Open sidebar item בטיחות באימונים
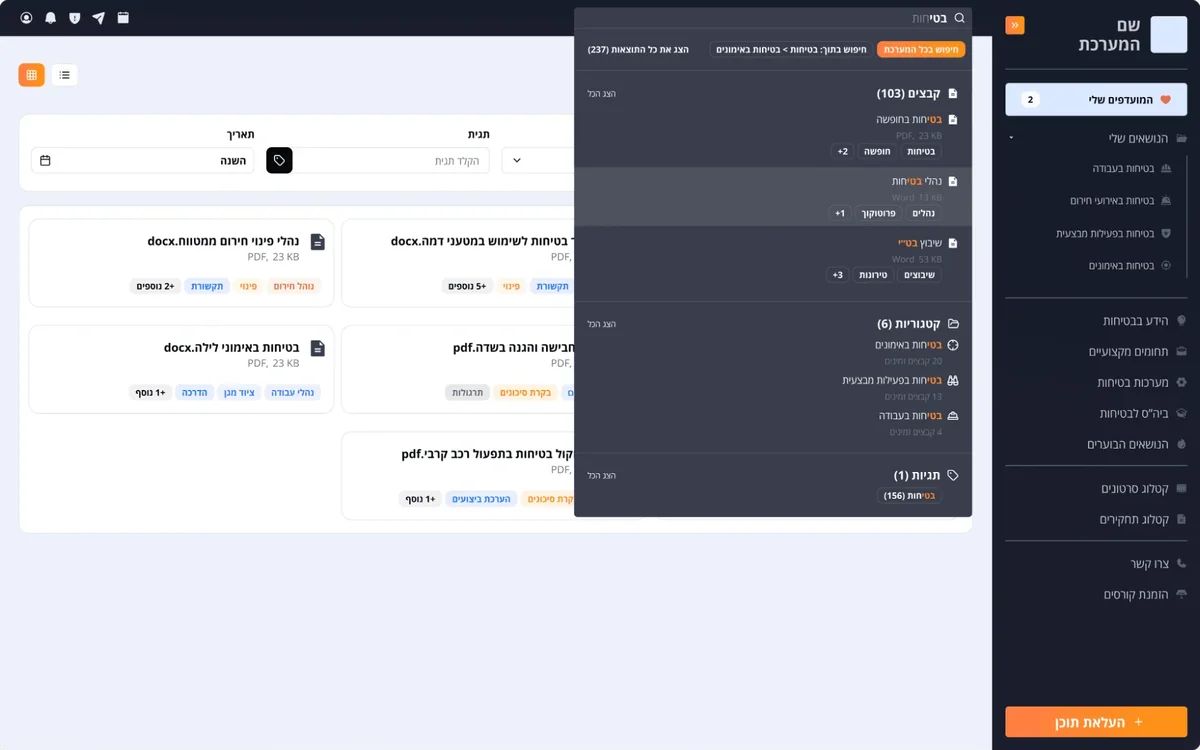Viewport: 1200px width, 750px height. (x=1120, y=266)
